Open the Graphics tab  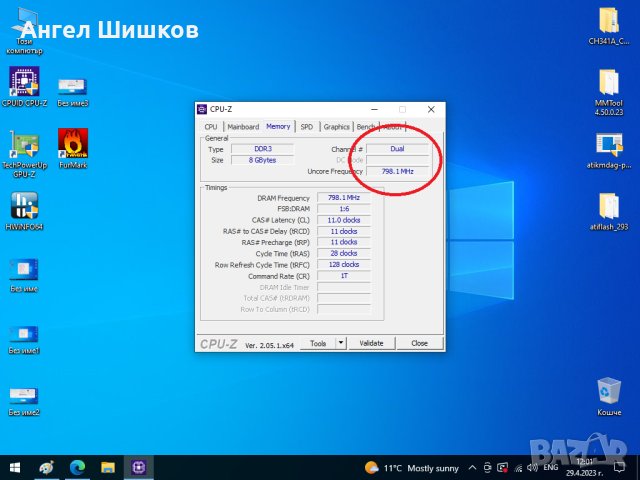(x=336, y=127)
